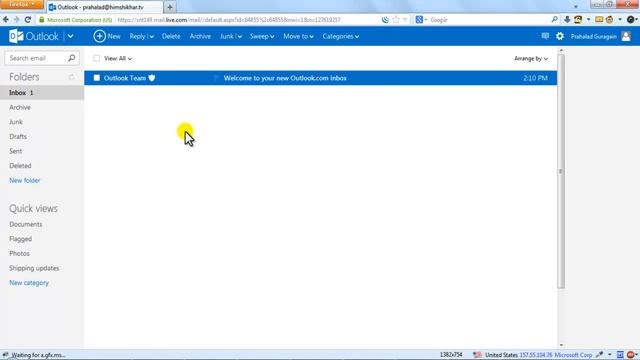Viewport: 640px width, 360px height.
Task: Click the New folder link
Action: point(24,180)
